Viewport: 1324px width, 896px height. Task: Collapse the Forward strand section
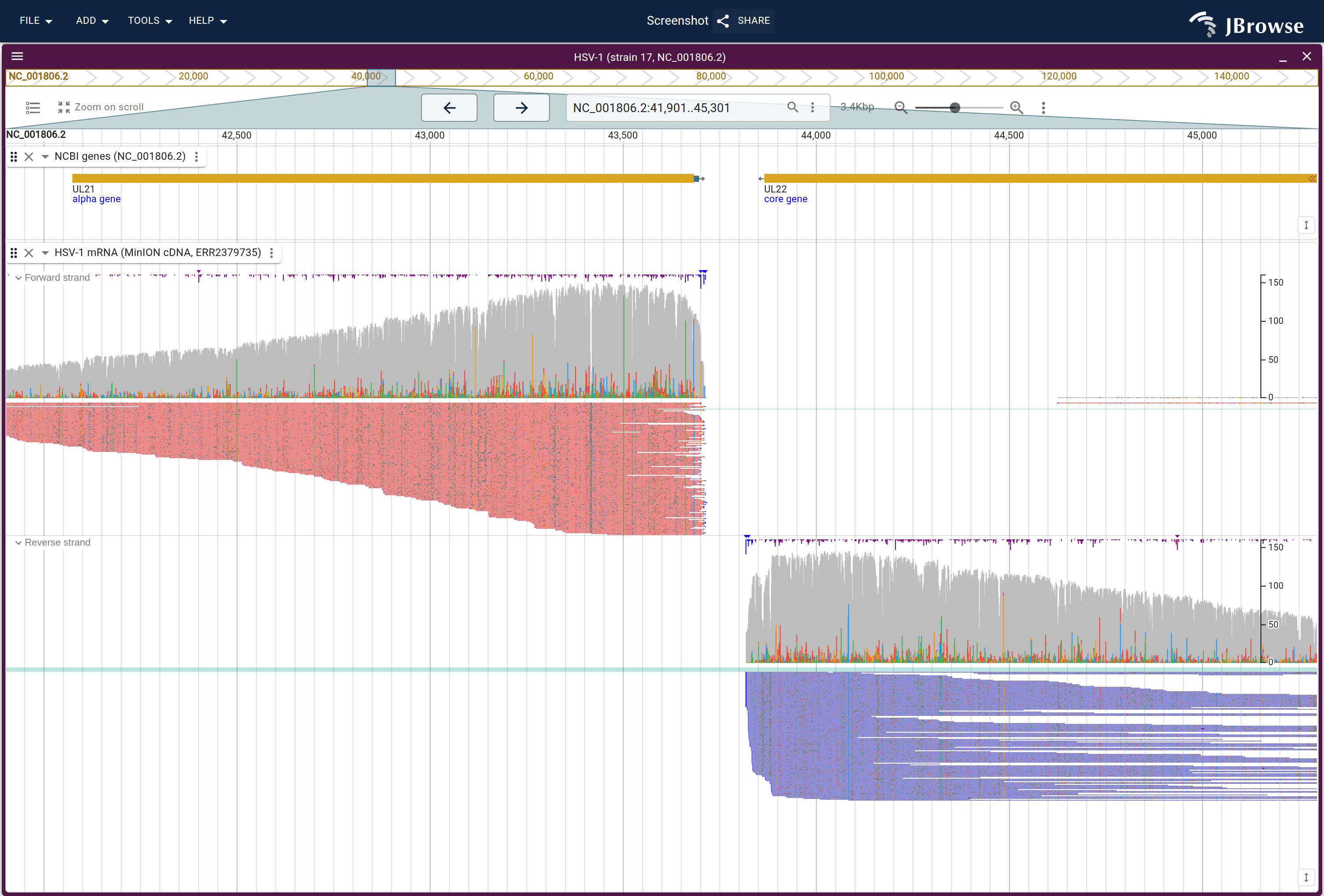[18, 278]
